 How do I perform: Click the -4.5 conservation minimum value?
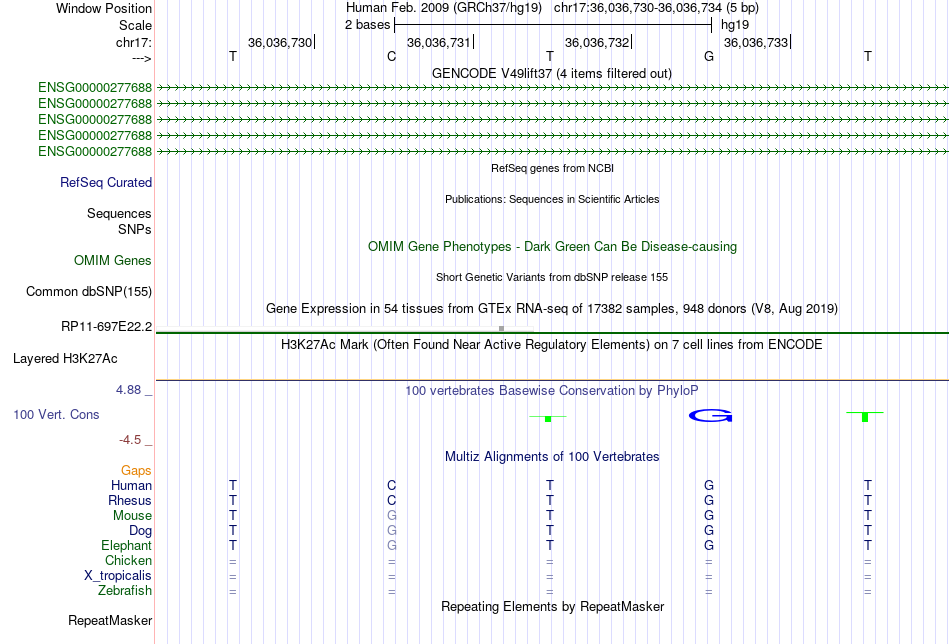click(130, 440)
